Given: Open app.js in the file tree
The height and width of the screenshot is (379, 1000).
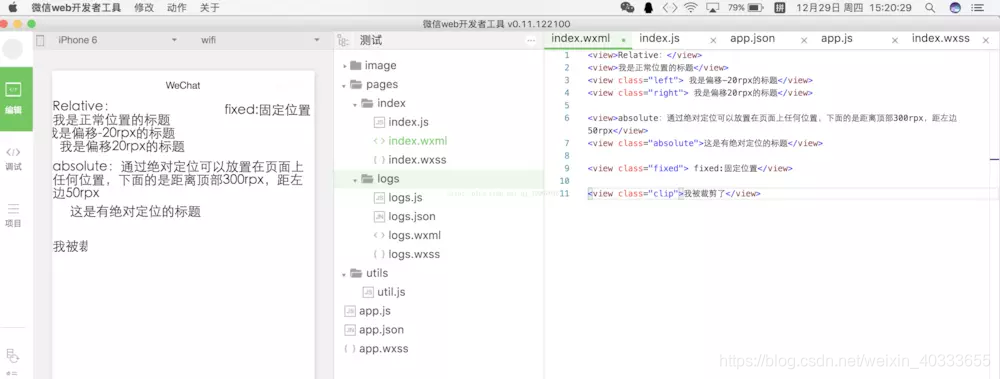Looking at the screenshot, I should click(x=375, y=311).
